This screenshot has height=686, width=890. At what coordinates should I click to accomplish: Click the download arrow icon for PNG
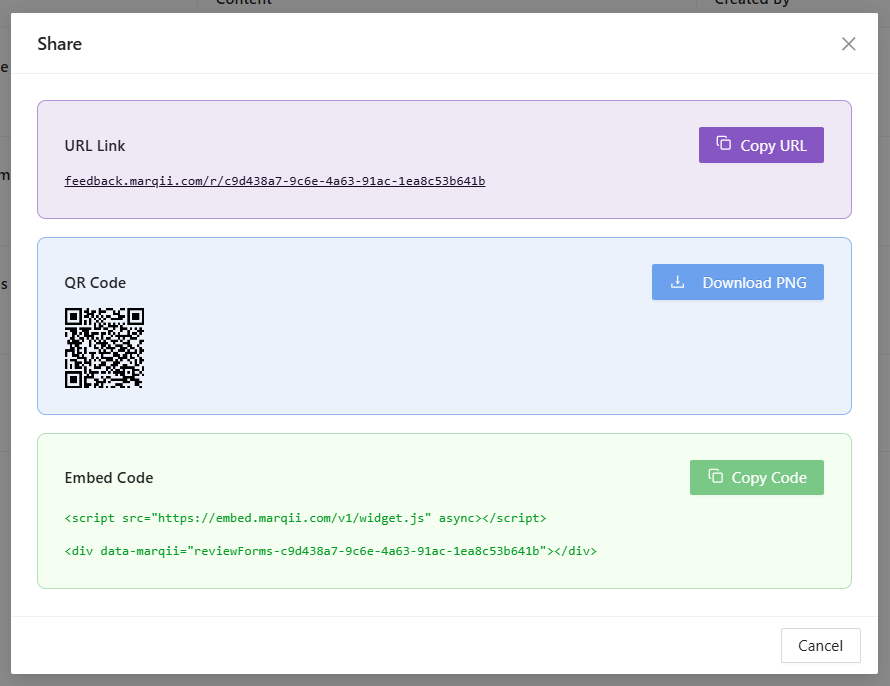678,282
